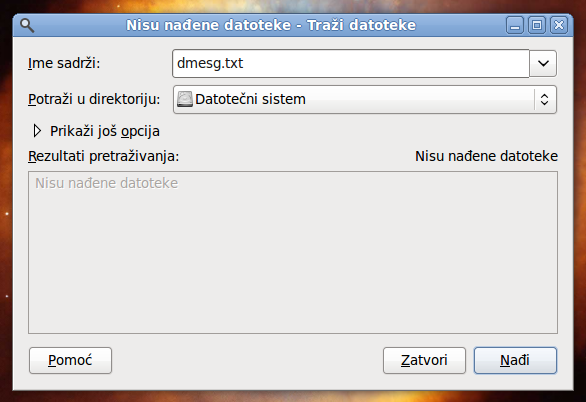Click the Rezultati pretraživanja label

(x=104, y=156)
